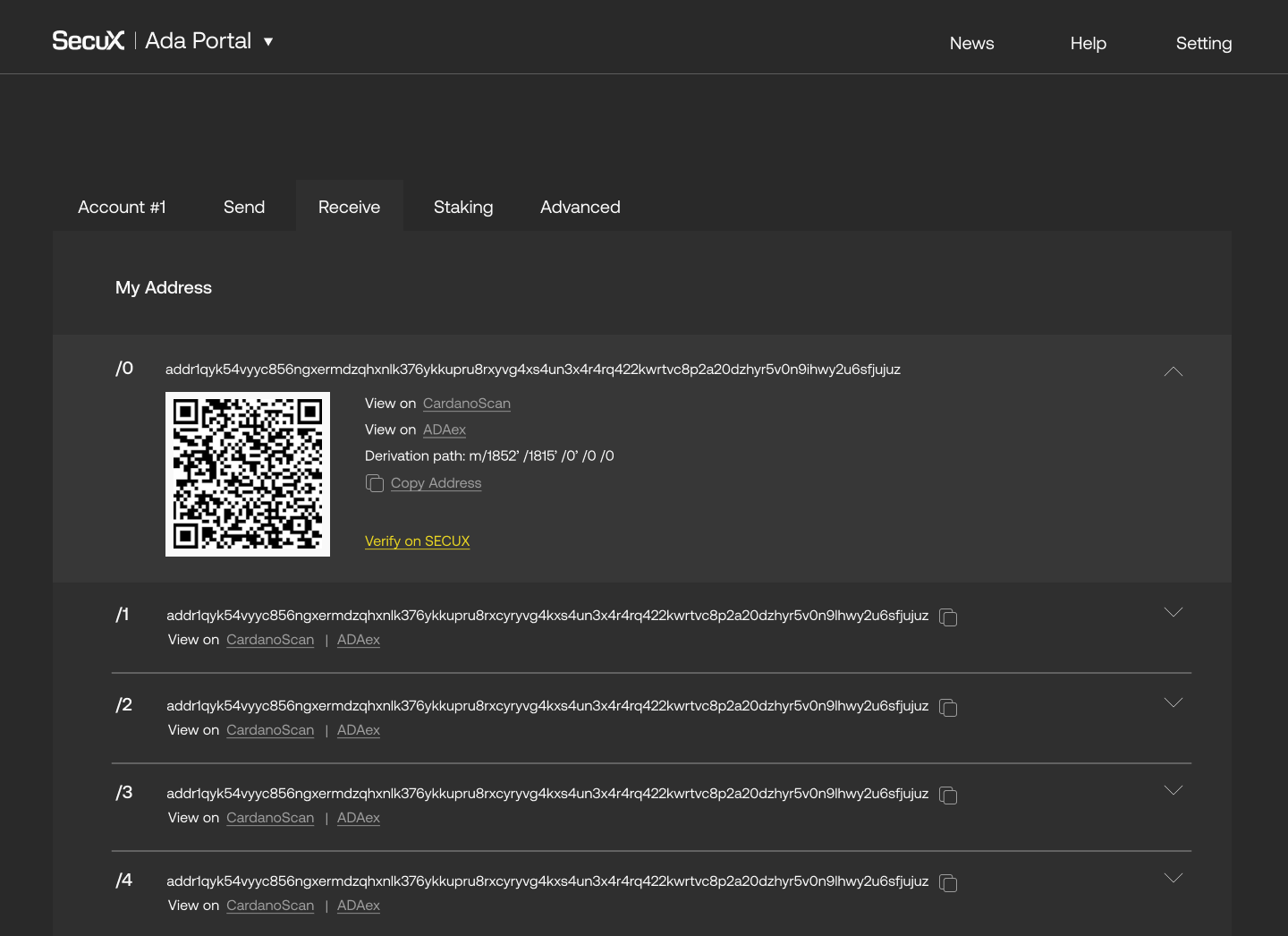1288x936 pixels.
Task: Click the SecuX logo
Action: coord(89,40)
